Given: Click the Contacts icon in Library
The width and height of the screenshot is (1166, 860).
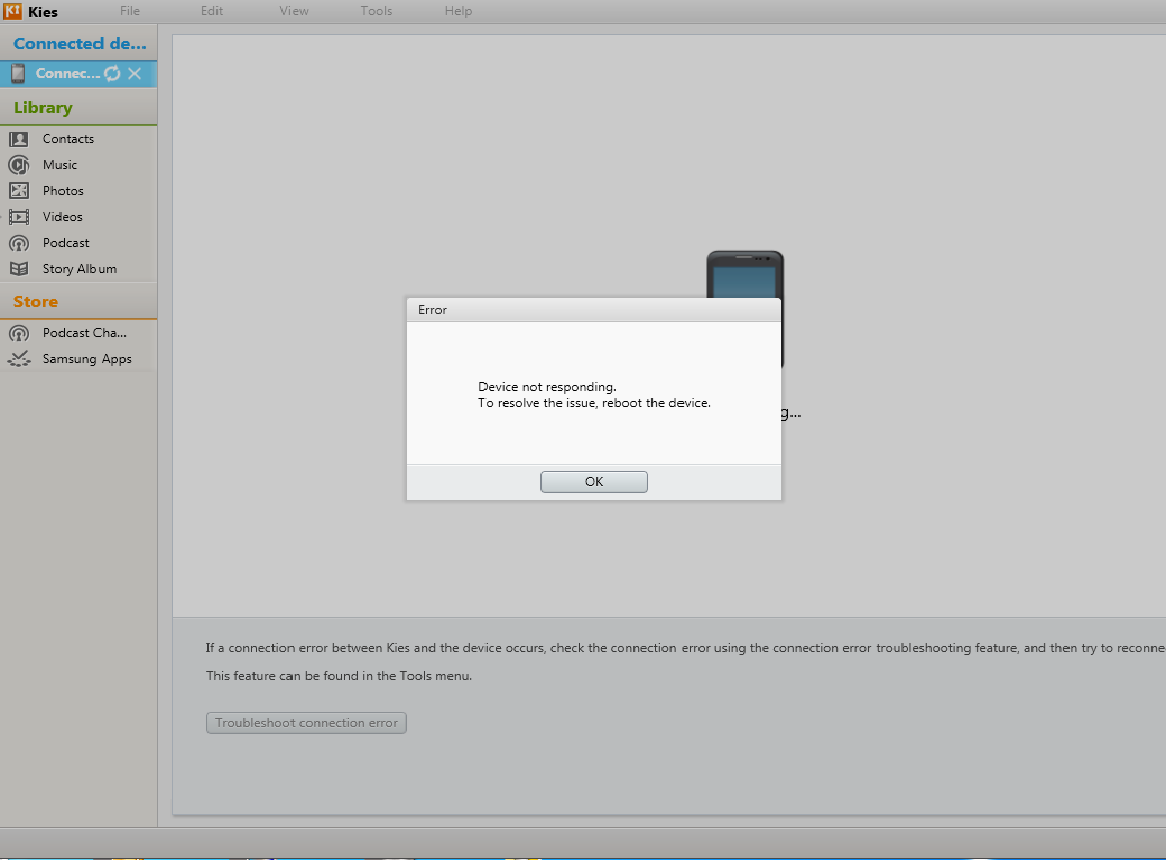Looking at the screenshot, I should tap(19, 139).
